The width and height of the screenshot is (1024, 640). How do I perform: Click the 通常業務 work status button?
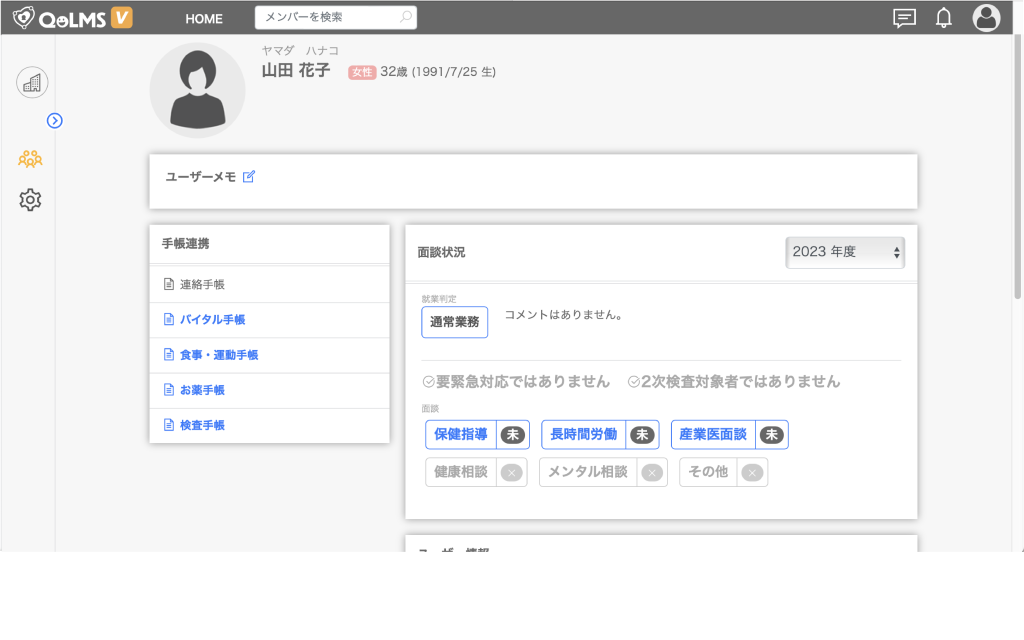454,322
